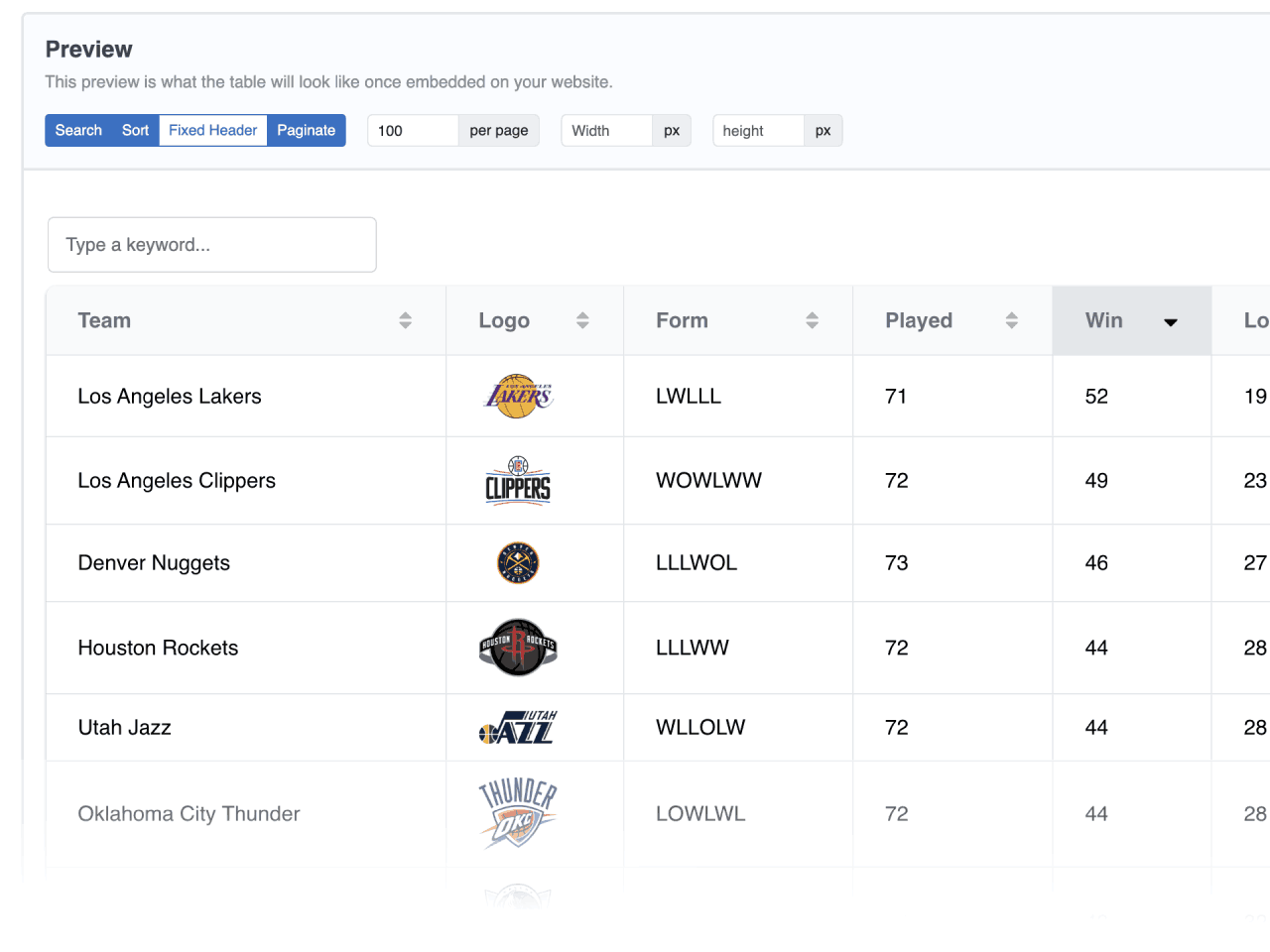Click the per page label
The height and width of the screenshot is (952, 1270).
(499, 131)
